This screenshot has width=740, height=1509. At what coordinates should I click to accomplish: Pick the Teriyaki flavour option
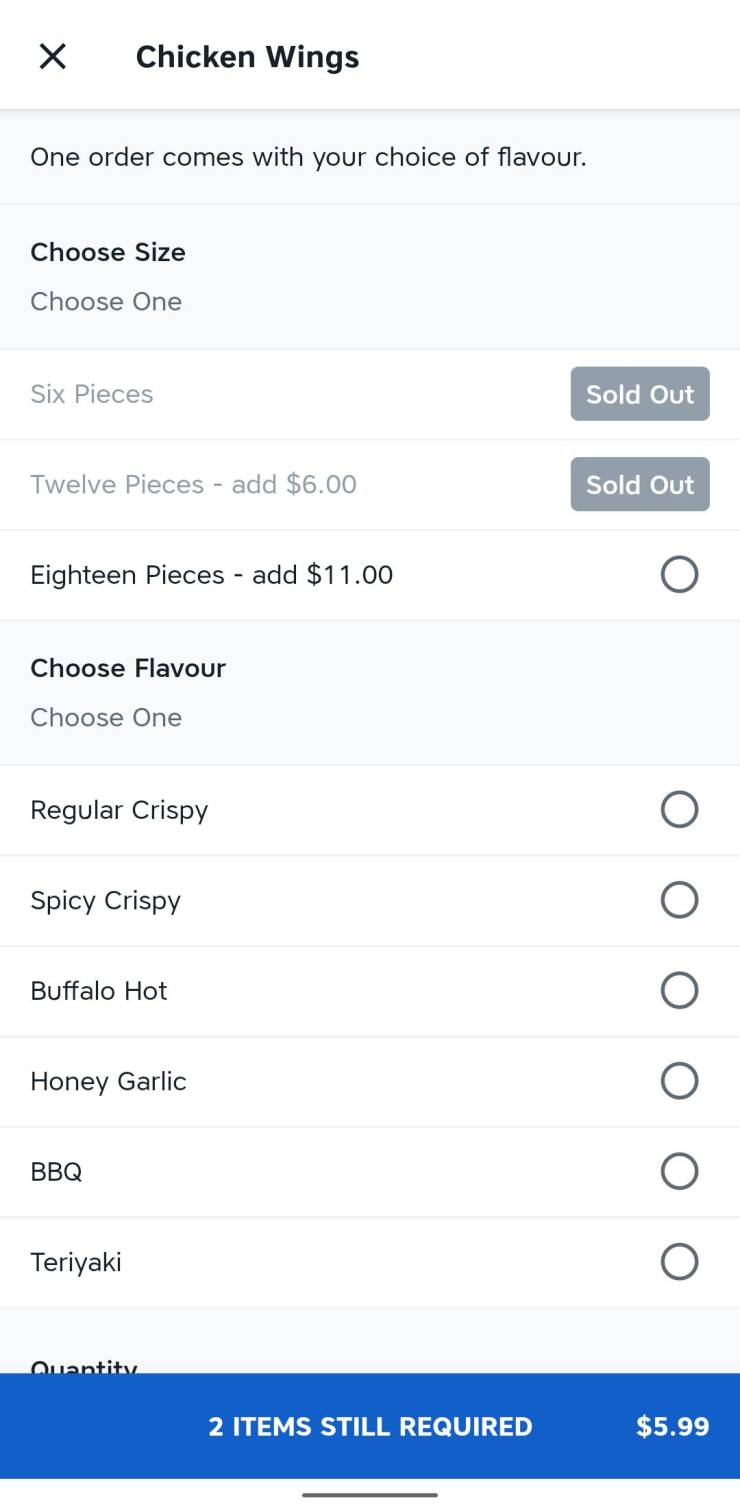(679, 1262)
